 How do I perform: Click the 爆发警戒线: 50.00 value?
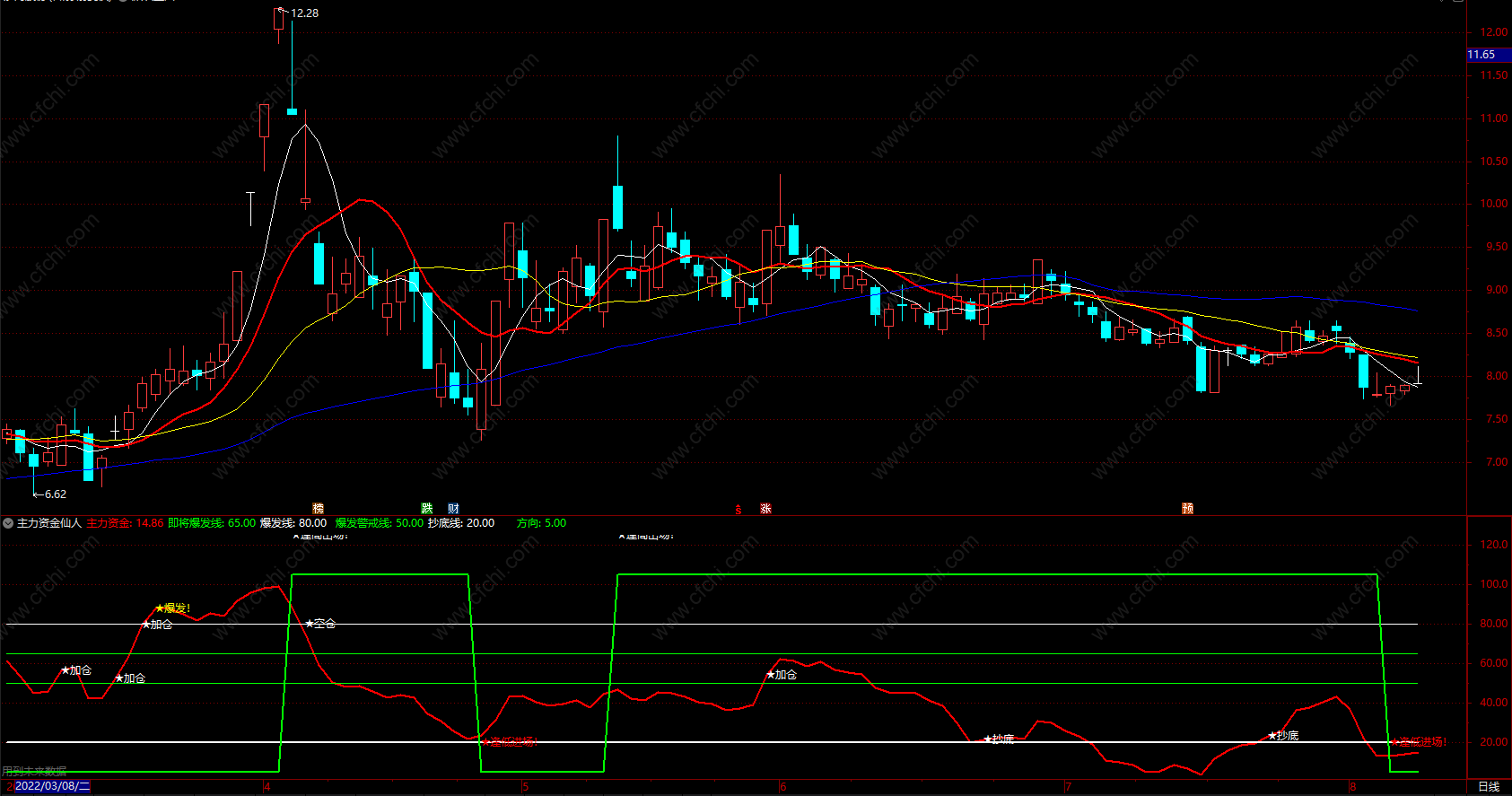(x=379, y=523)
